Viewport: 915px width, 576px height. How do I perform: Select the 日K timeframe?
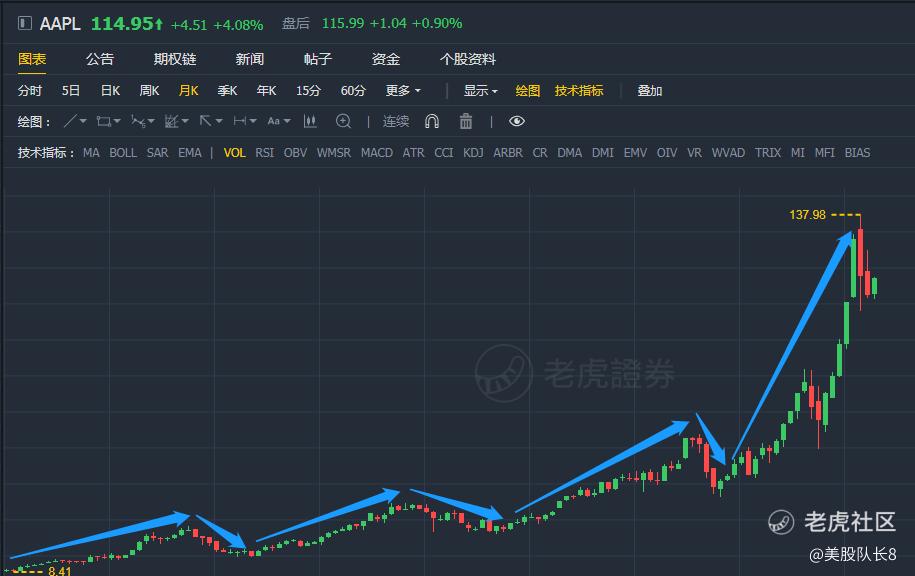110,90
